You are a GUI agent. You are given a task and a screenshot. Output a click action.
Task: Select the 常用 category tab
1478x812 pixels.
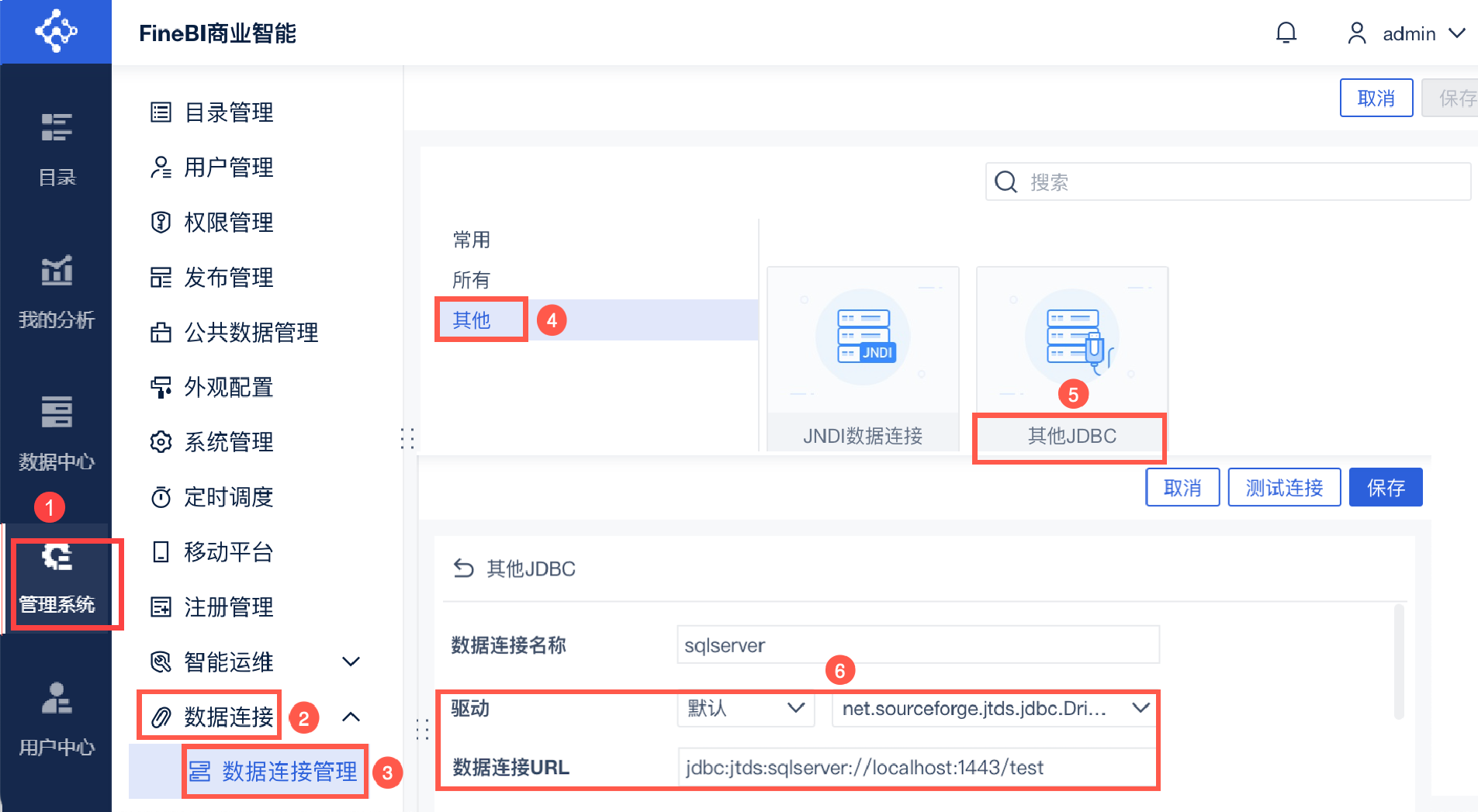[x=472, y=240]
